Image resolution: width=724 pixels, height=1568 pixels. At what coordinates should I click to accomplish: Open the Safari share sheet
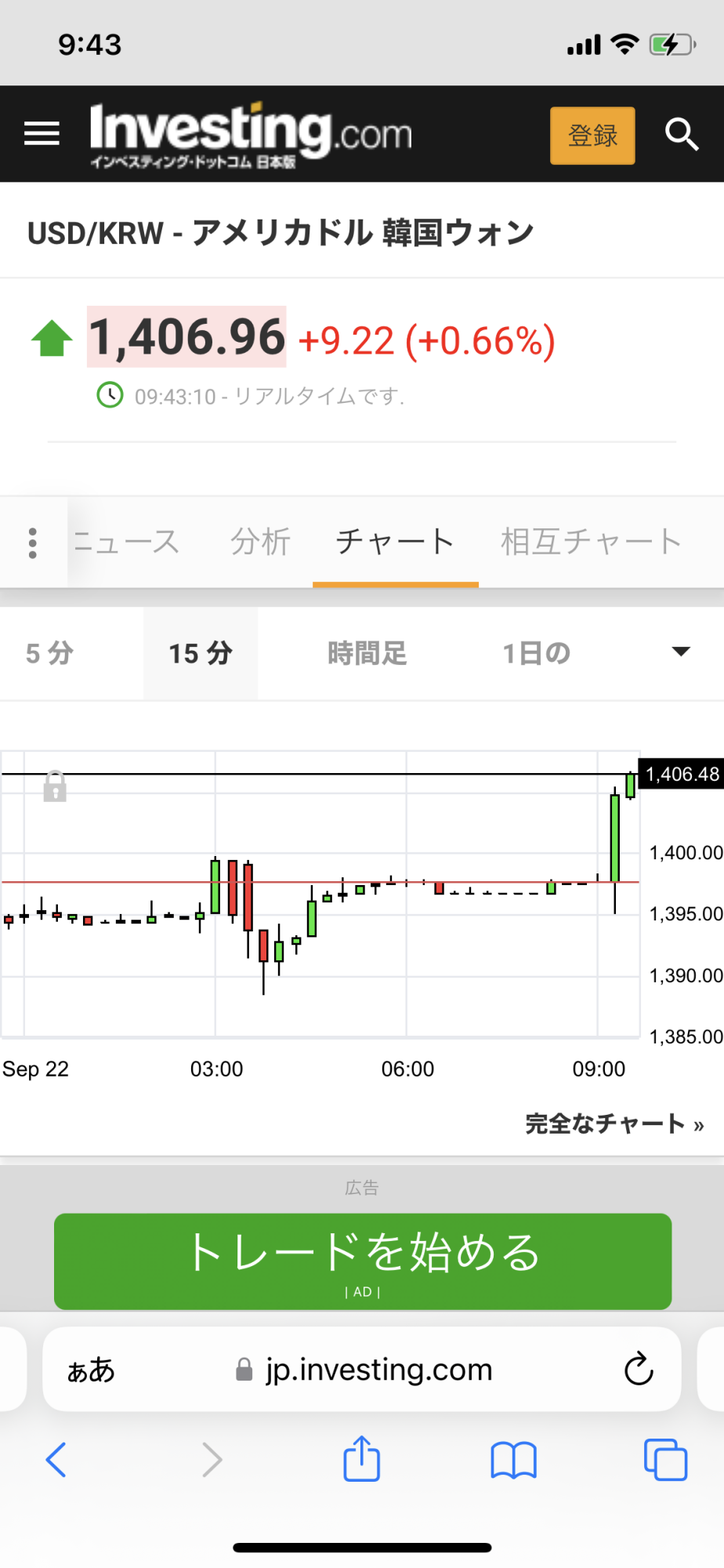361,1459
